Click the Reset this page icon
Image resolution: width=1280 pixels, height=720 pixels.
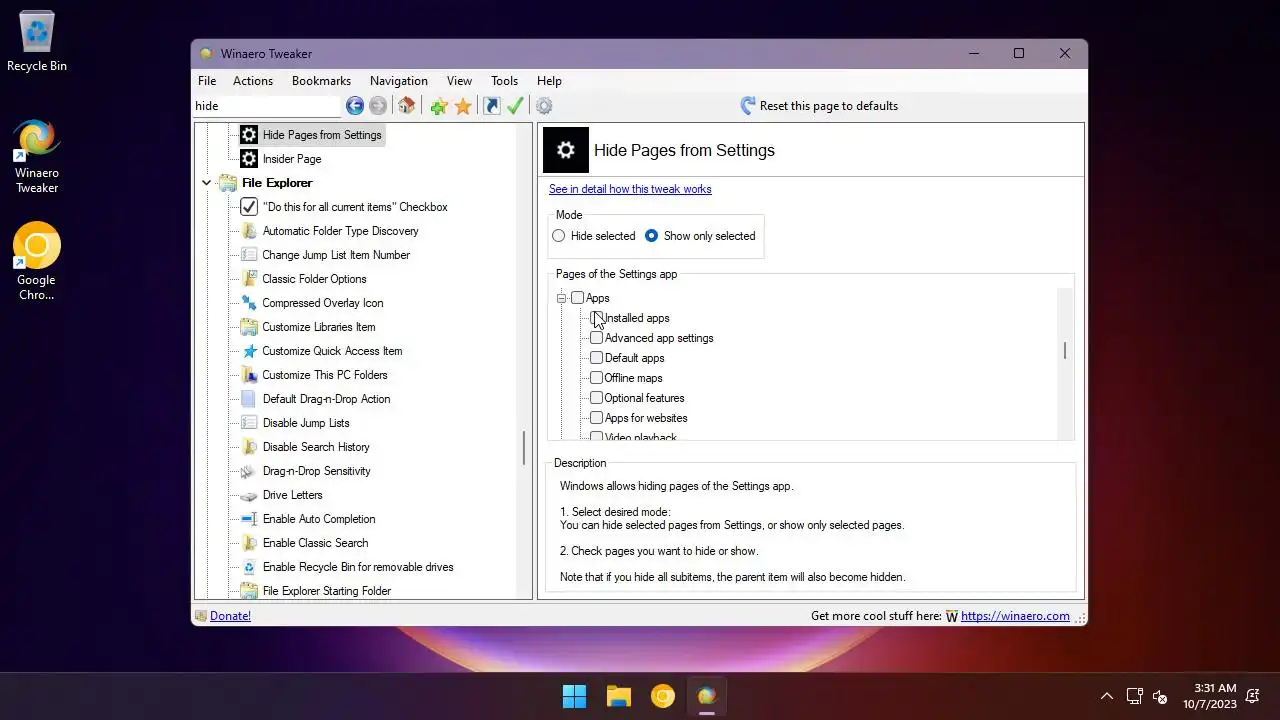[x=748, y=106]
